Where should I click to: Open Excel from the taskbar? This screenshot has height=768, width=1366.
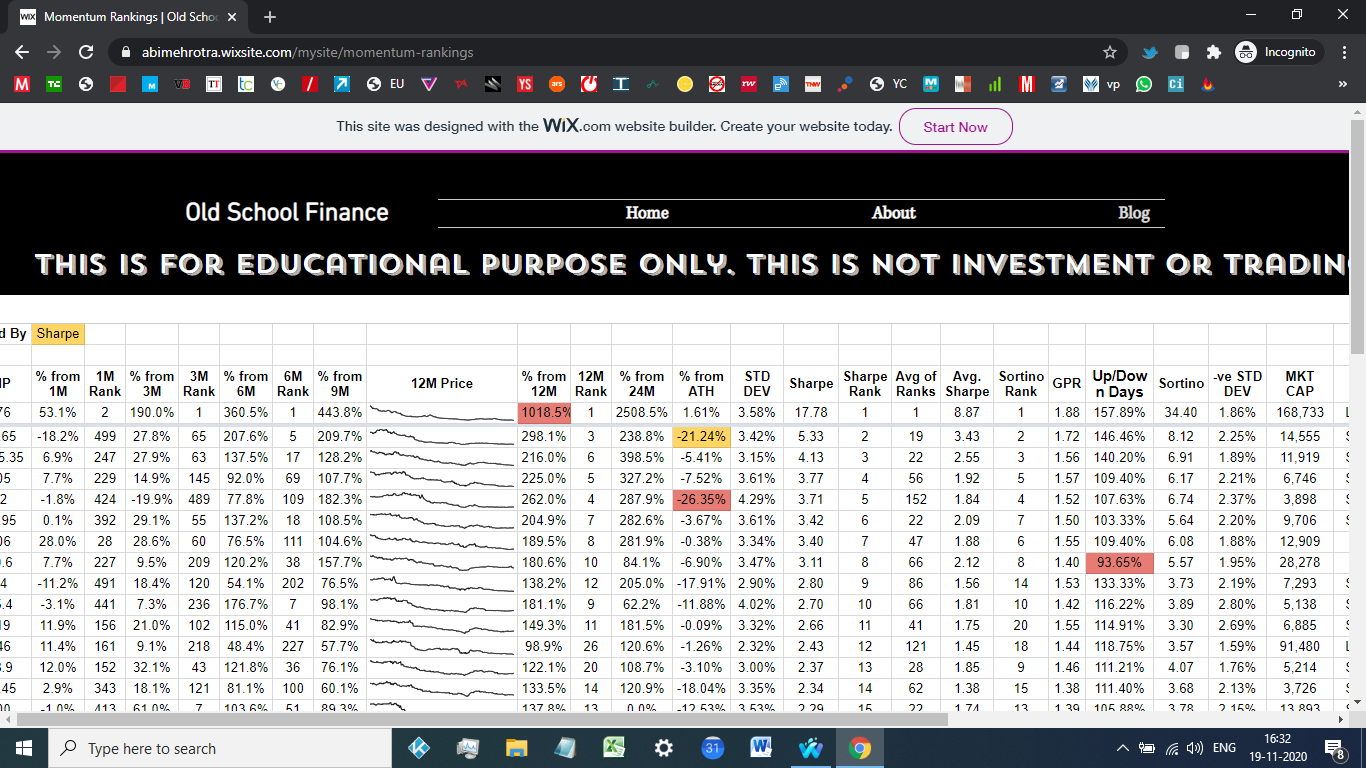pyautogui.click(x=614, y=748)
